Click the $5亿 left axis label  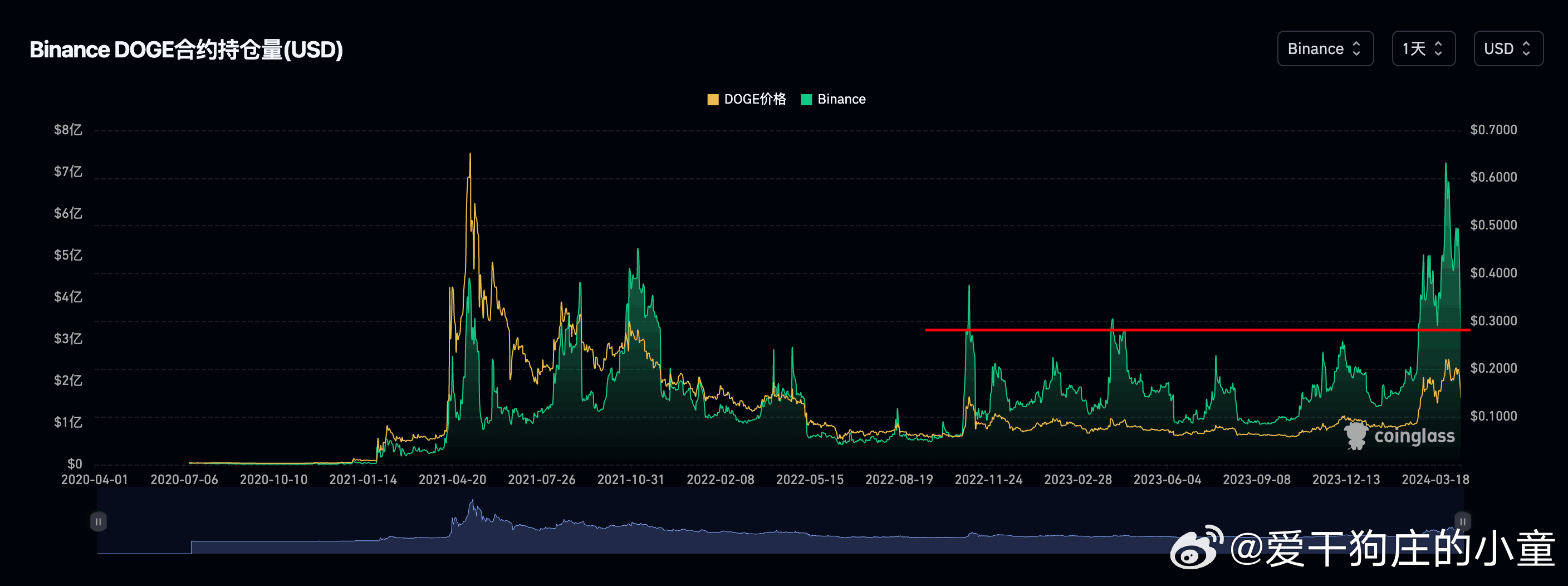[x=68, y=255]
